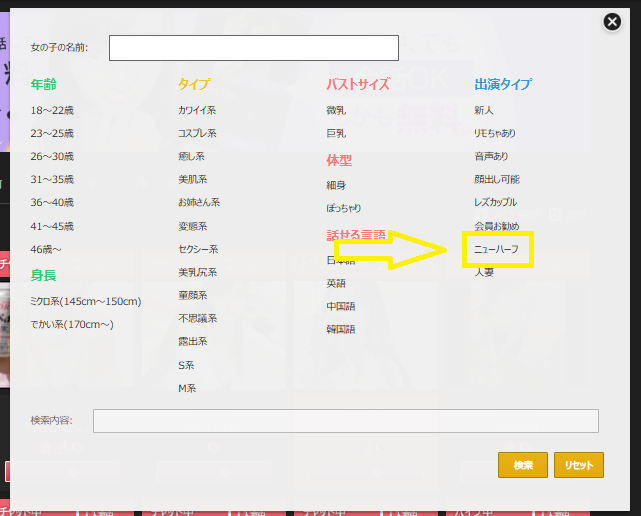Close the search filter dialog
Image resolution: width=641 pixels, height=516 pixels.
coord(612,22)
